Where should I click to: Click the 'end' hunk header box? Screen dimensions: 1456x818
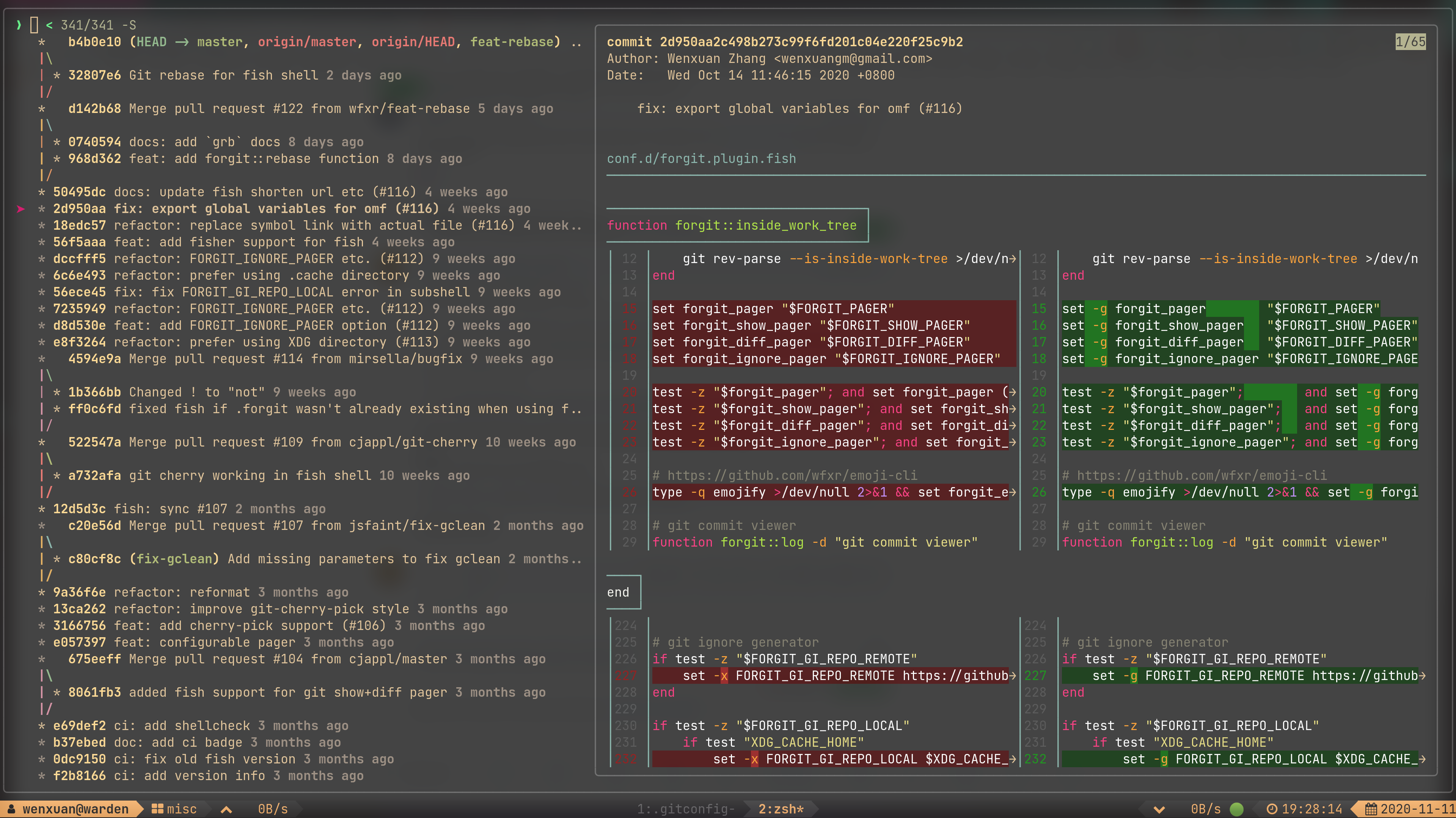618,592
